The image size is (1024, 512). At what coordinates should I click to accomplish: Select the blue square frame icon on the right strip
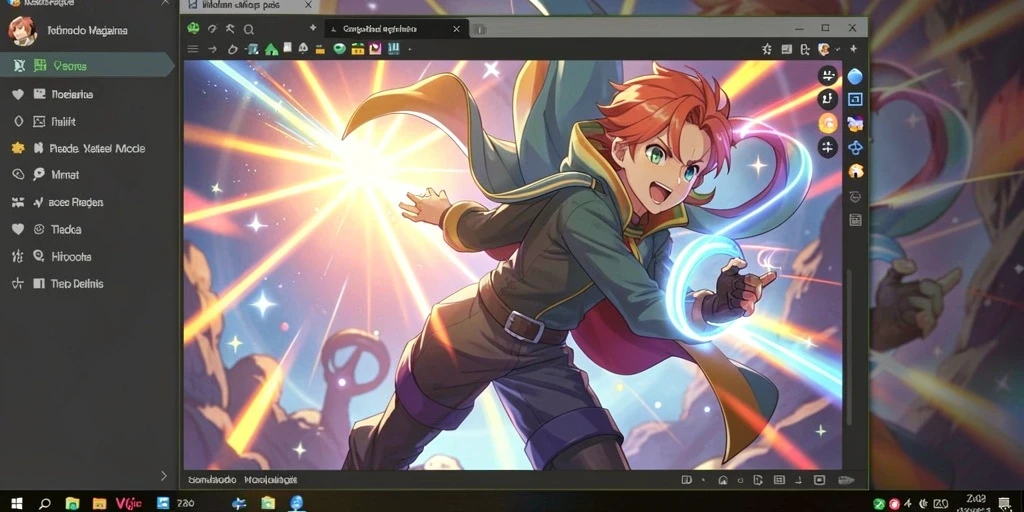855,99
